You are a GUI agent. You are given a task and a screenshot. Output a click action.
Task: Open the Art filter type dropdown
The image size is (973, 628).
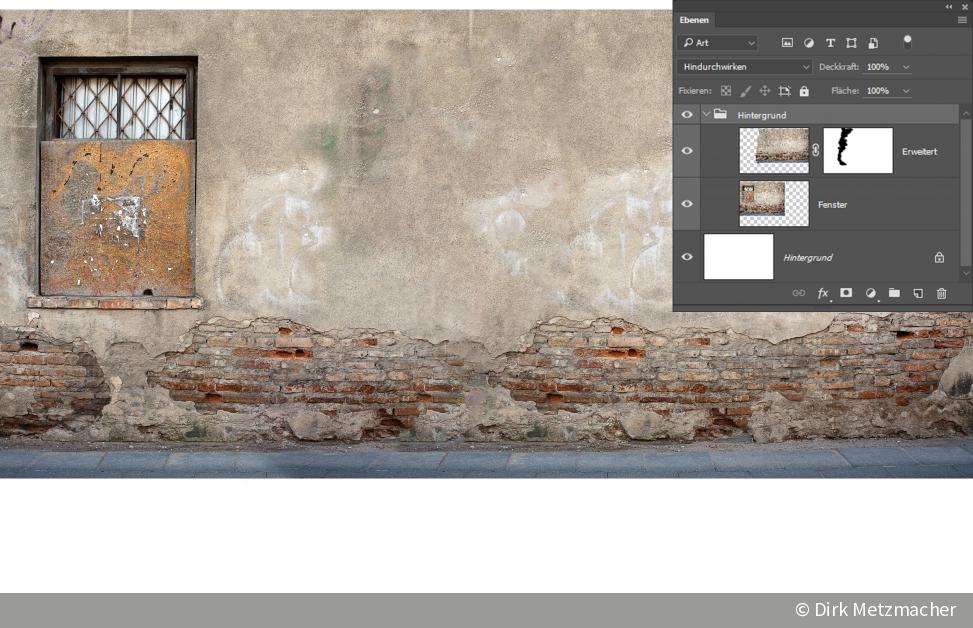719,43
